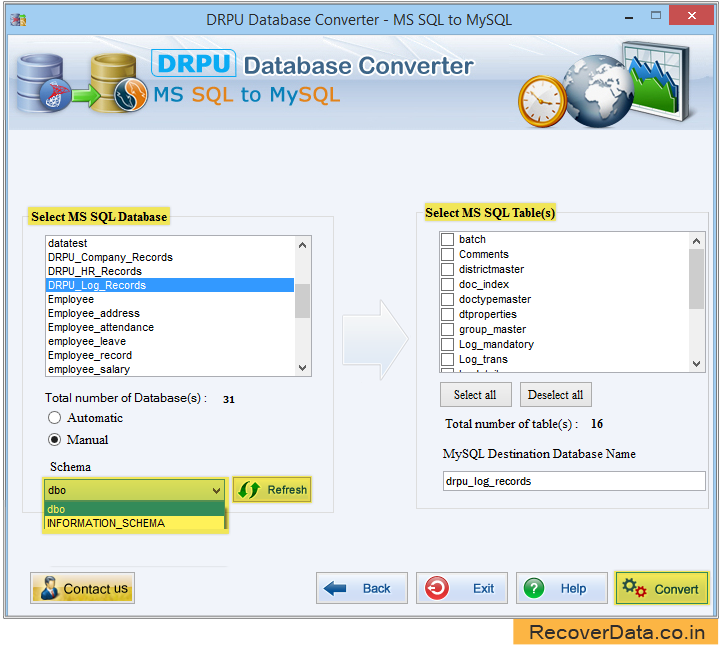723x650 pixels.
Task: Enable the doc_index table checkbox
Action: tap(447, 284)
